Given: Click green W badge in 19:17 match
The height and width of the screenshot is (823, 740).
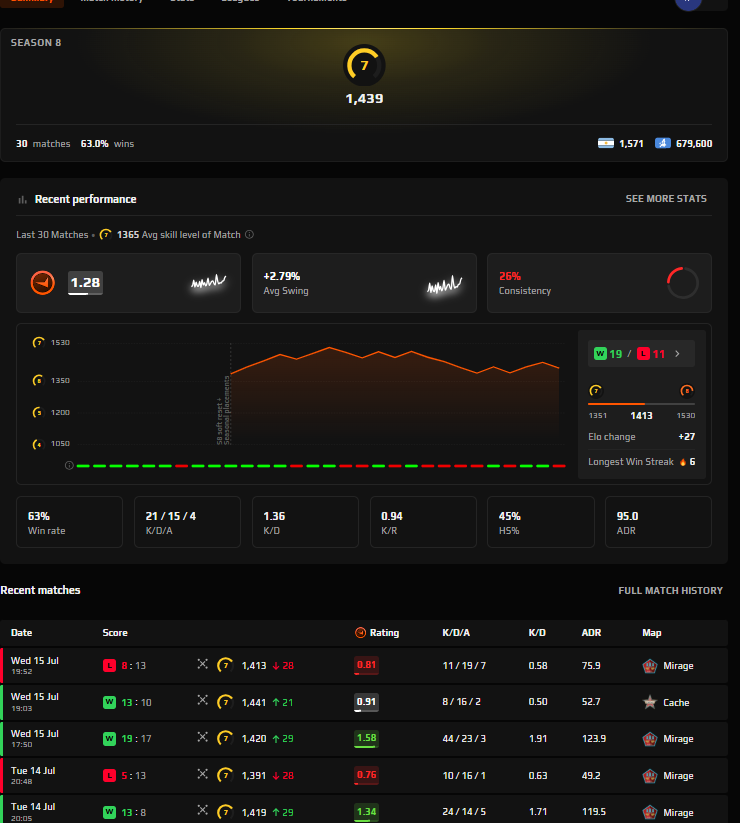Looking at the screenshot, I should coord(109,739).
